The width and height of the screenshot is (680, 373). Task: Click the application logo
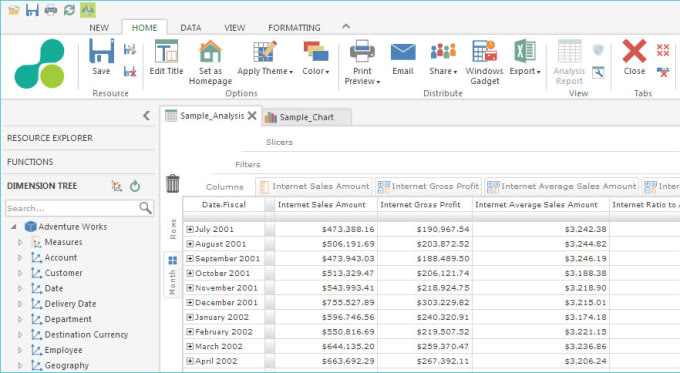tap(40, 63)
